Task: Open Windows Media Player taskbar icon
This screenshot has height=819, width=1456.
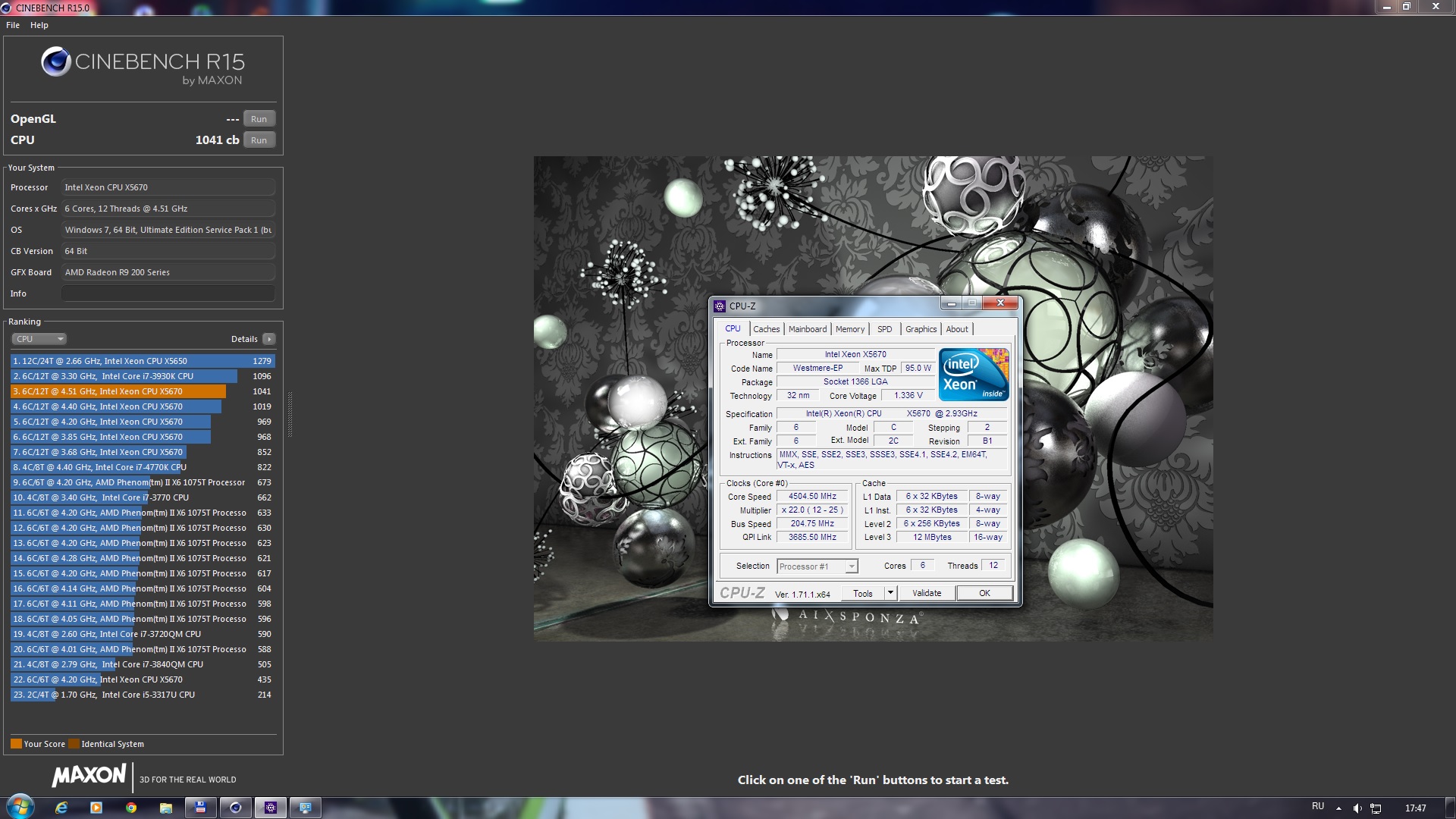Action: [96, 808]
